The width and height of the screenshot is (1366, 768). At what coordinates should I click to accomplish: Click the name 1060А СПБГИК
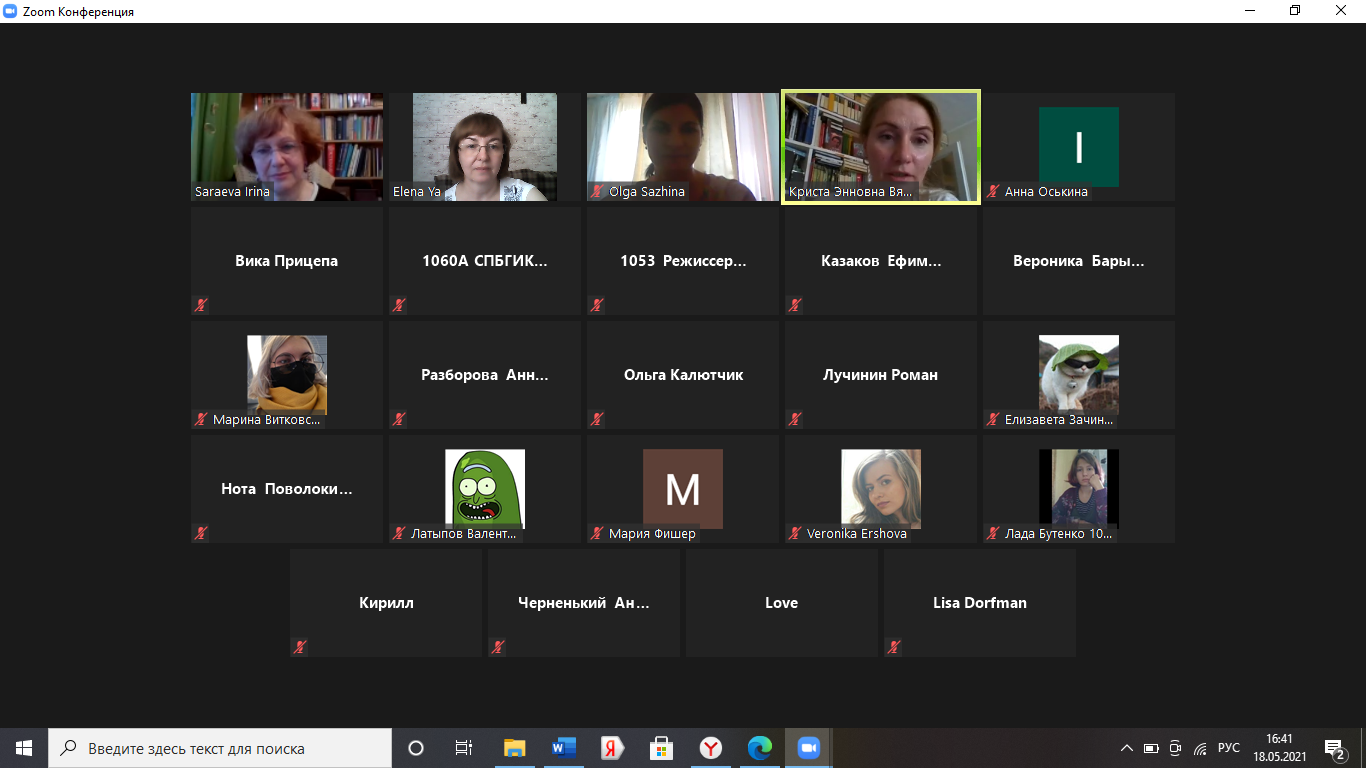[x=485, y=261]
